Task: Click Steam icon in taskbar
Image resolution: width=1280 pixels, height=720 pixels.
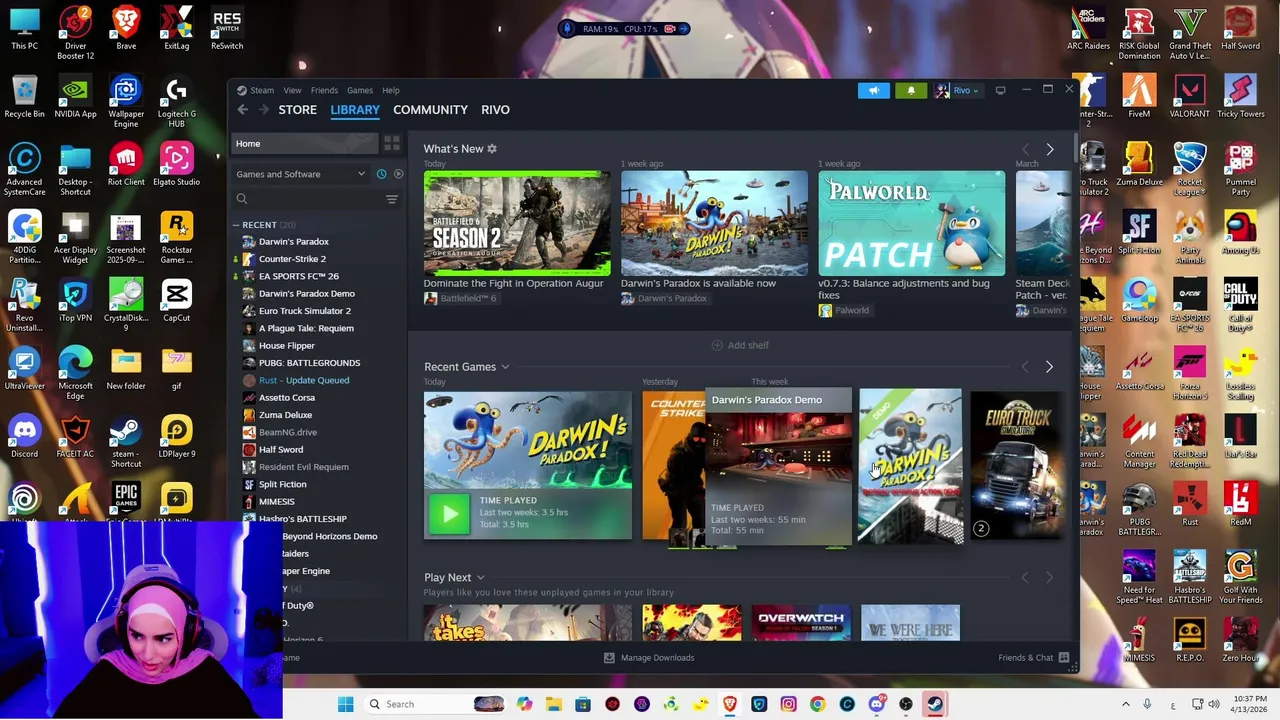Action: [934, 704]
